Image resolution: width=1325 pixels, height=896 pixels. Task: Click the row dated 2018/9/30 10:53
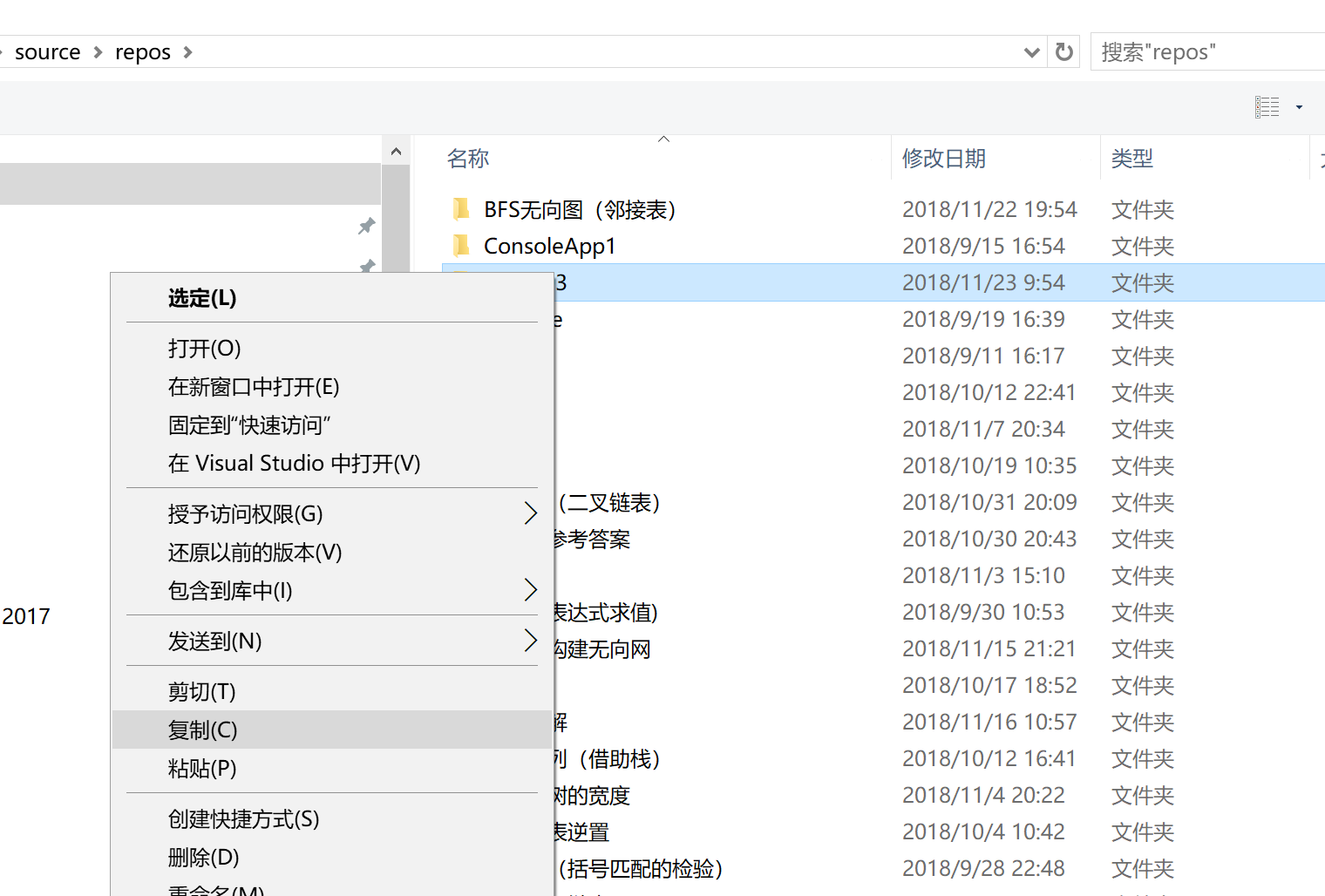(939, 613)
